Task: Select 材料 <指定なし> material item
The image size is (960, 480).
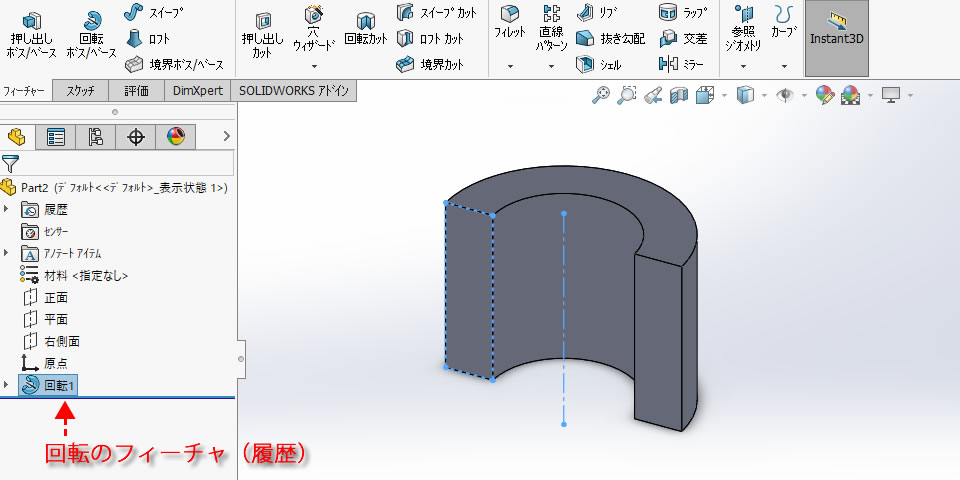Action: coord(74,276)
